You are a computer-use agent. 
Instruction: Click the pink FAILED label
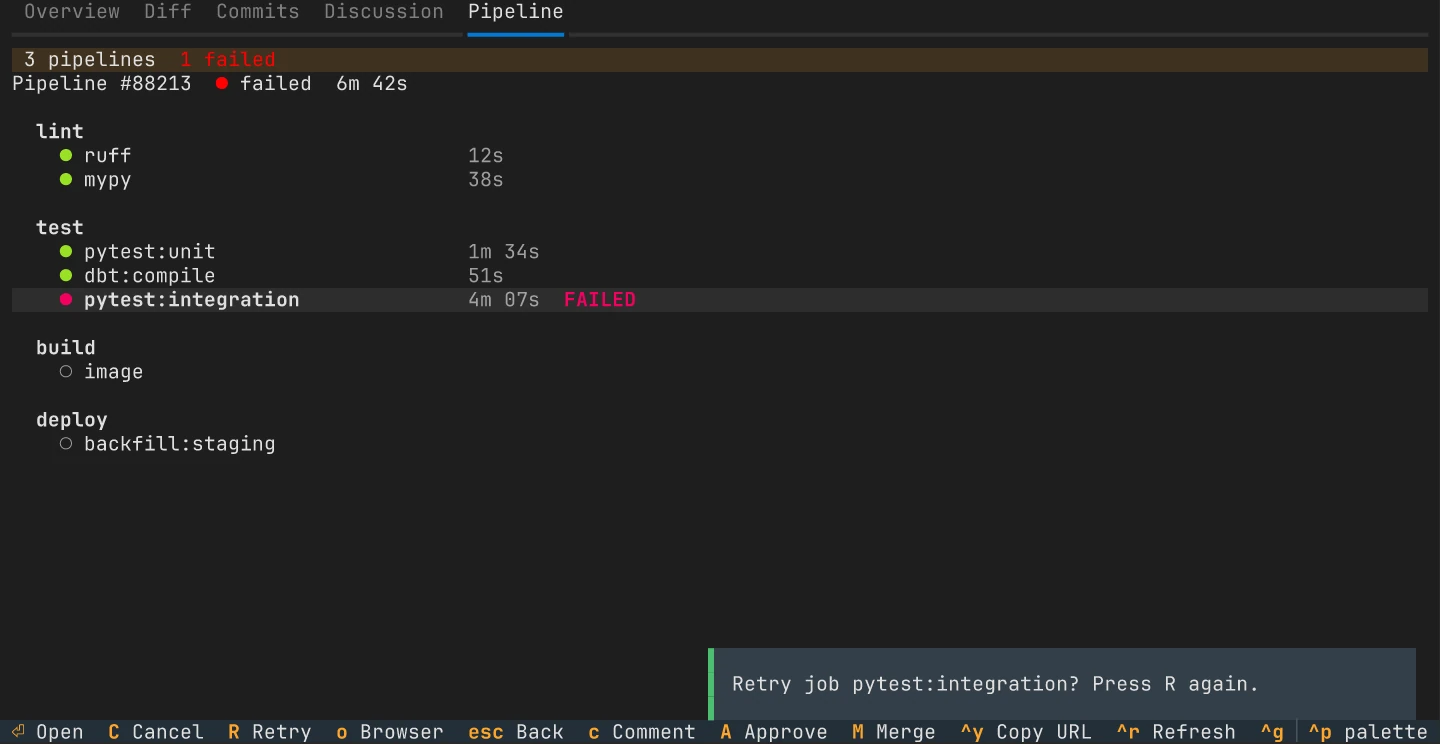600,299
